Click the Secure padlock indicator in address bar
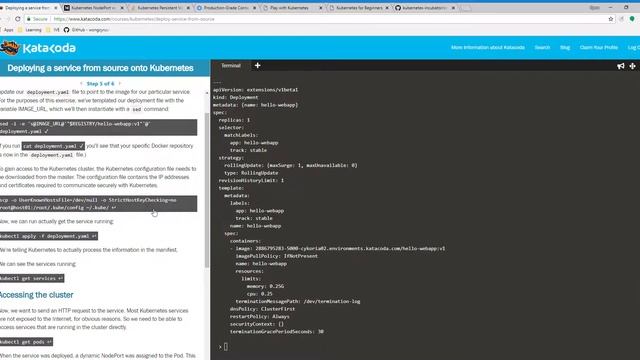 coord(37,19)
